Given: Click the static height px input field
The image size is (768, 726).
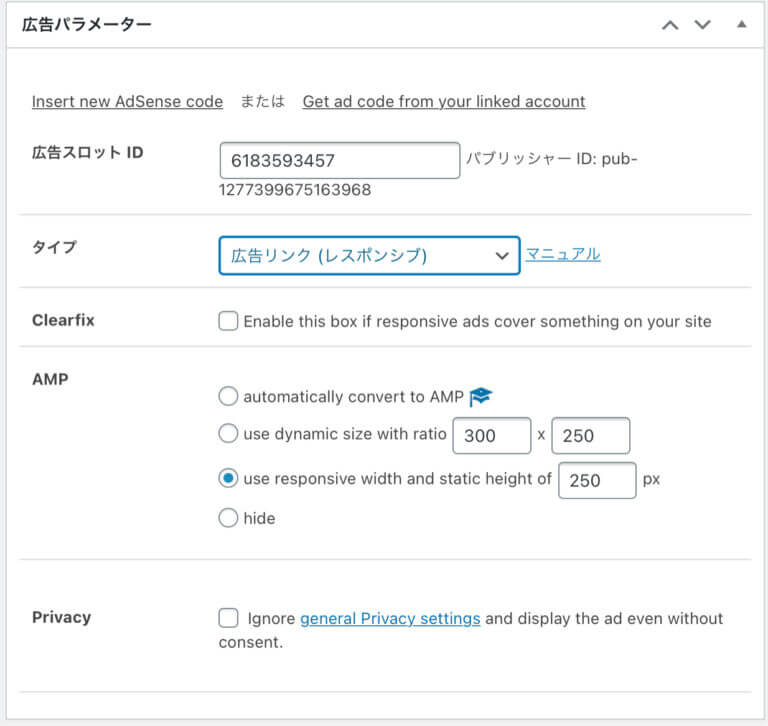Looking at the screenshot, I should pyautogui.click(x=597, y=480).
